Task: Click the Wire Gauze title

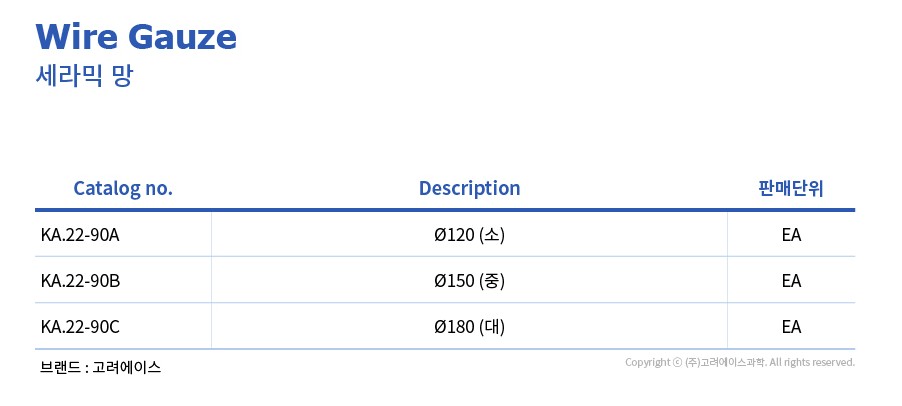Action: pyautogui.click(x=136, y=37)
